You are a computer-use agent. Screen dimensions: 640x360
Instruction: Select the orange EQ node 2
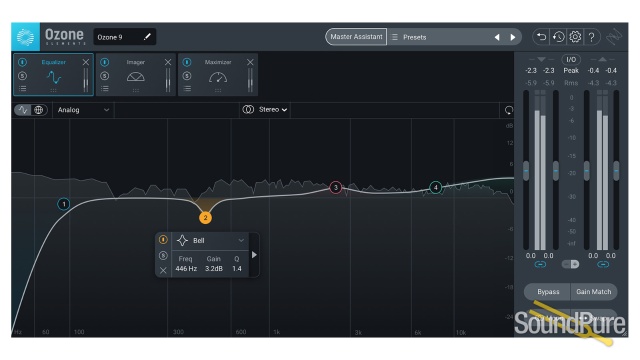(205, 218)
